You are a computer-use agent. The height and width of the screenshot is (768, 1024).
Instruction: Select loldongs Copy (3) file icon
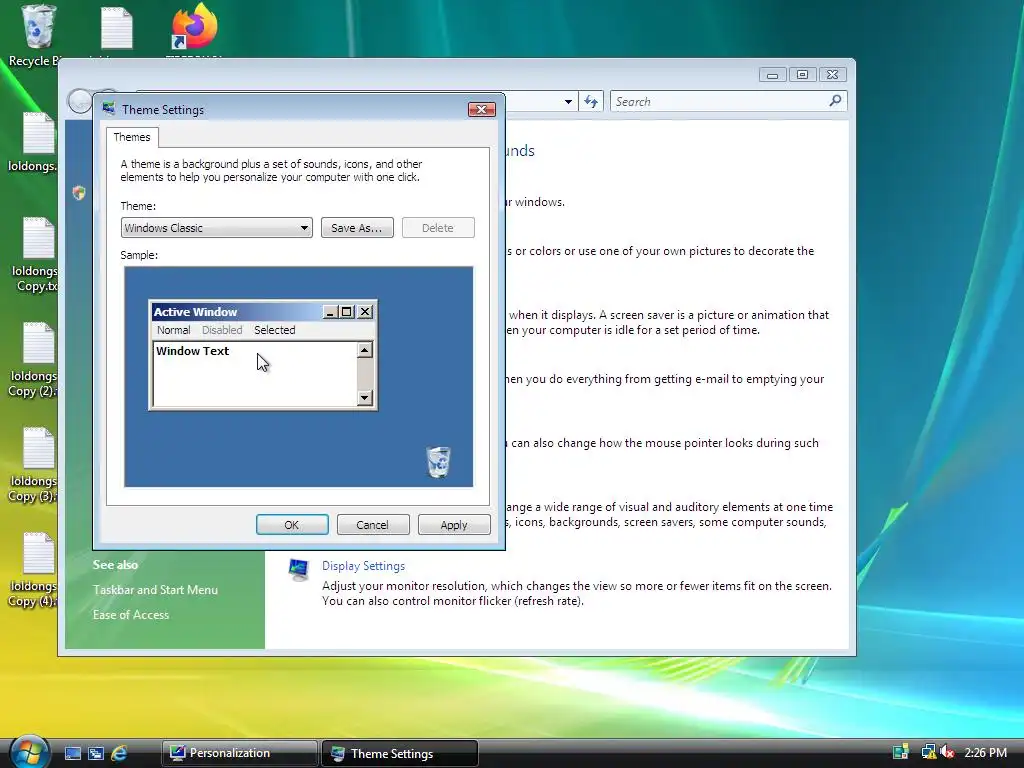pyautogui.click(x=38, y=448)
